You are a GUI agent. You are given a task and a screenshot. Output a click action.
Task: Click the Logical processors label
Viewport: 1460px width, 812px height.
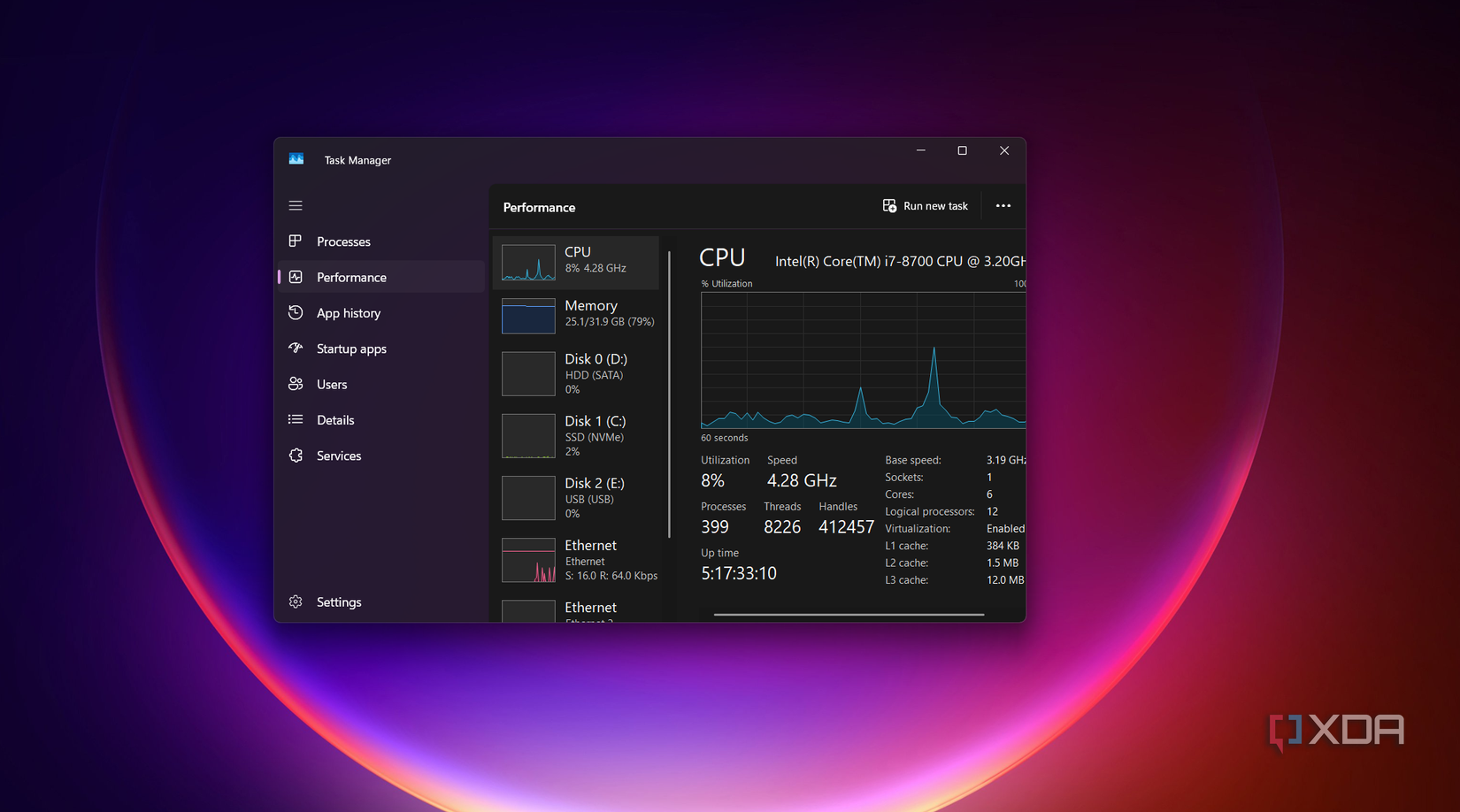point(929,511)
